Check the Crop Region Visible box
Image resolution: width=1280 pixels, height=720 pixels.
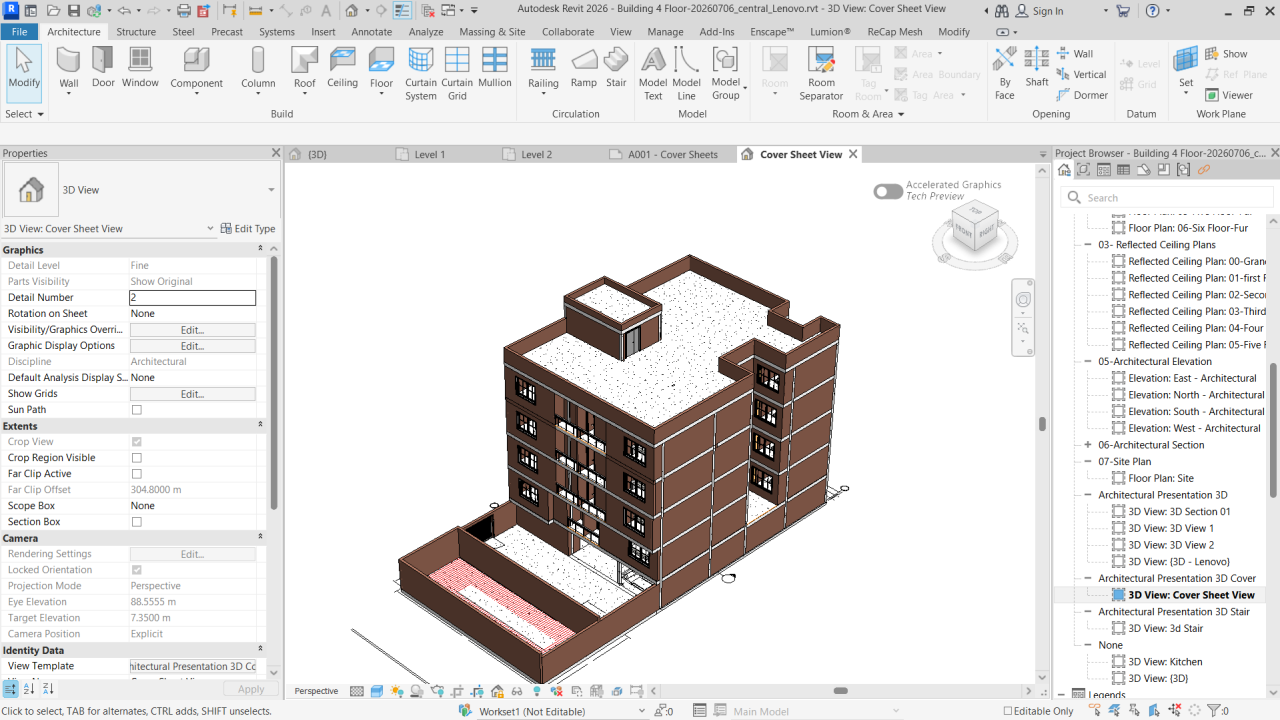pyautogui.click(x=137, y=458)
